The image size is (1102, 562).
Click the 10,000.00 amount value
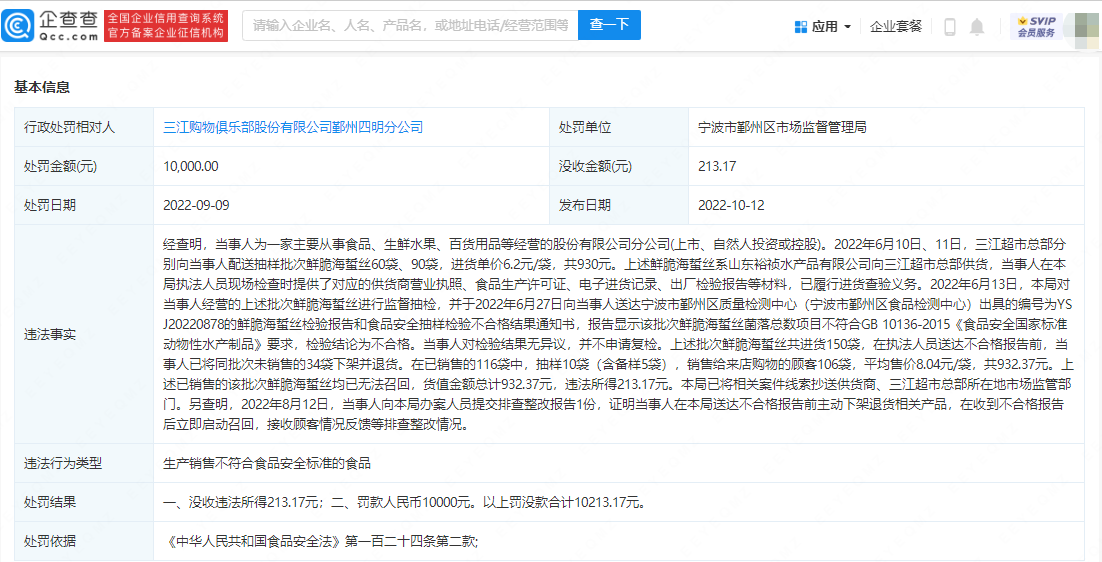click(x=191, y=166)
